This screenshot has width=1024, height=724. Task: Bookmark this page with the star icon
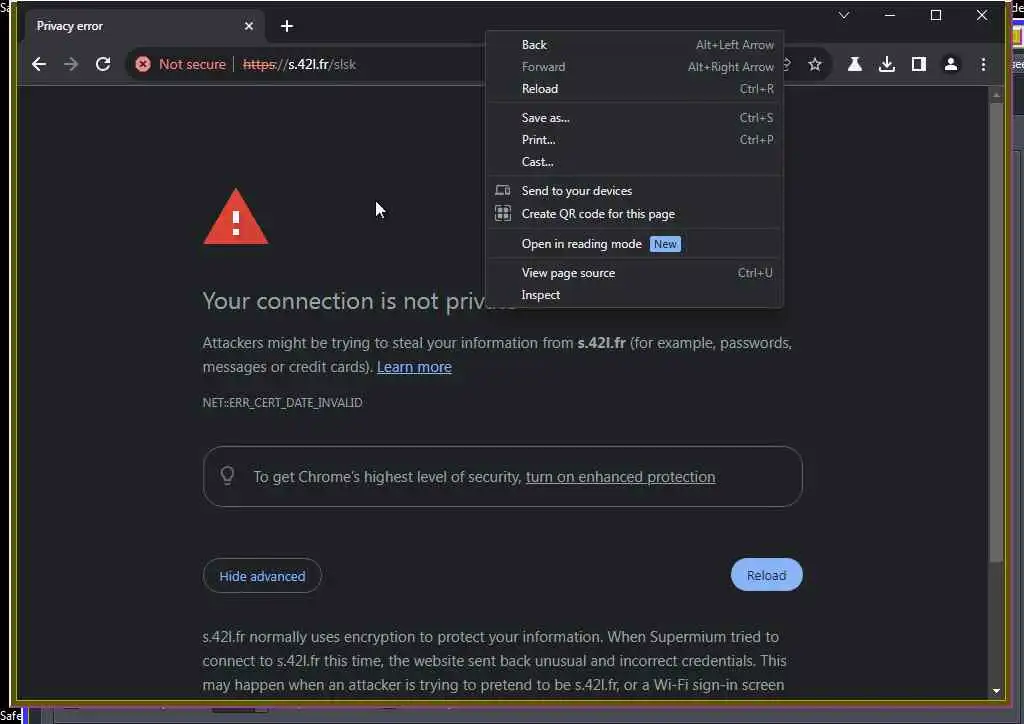pyautogui.click(x=814, y=64)
